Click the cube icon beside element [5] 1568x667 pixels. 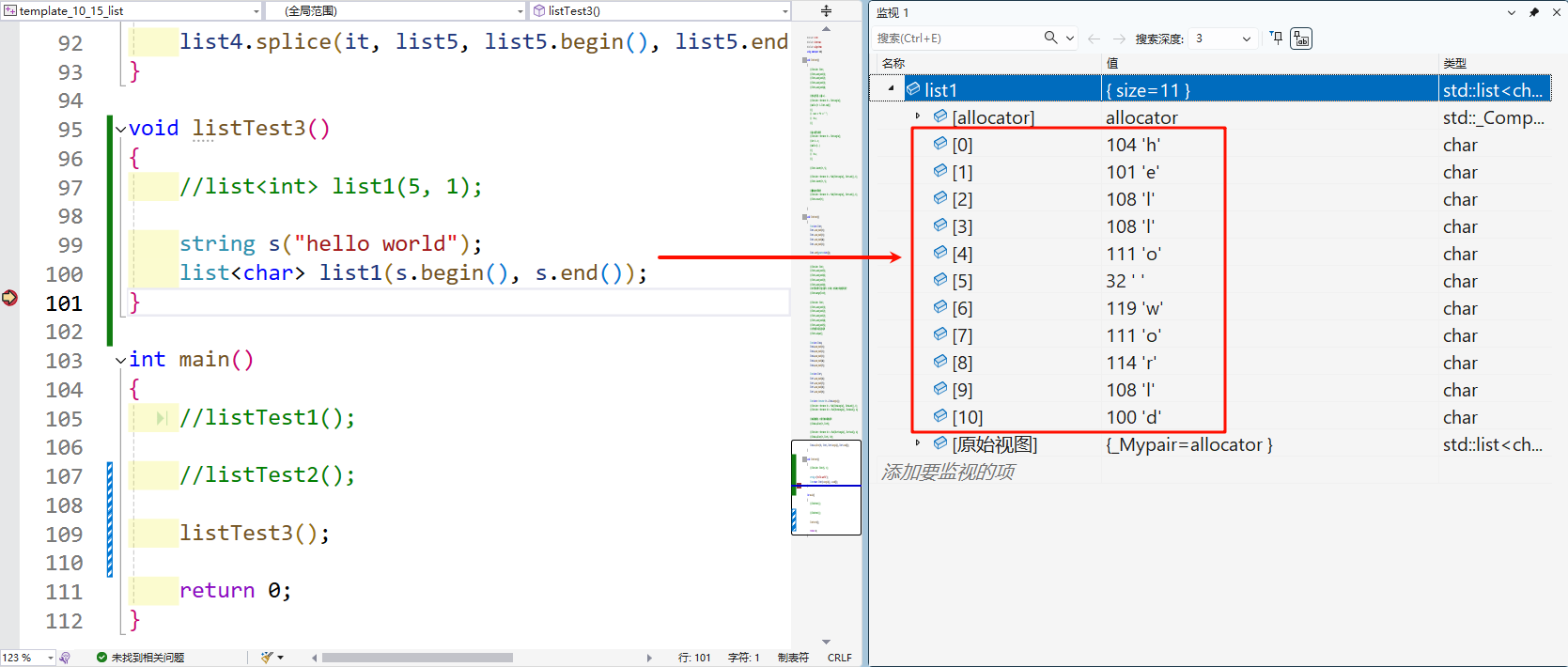940,280
